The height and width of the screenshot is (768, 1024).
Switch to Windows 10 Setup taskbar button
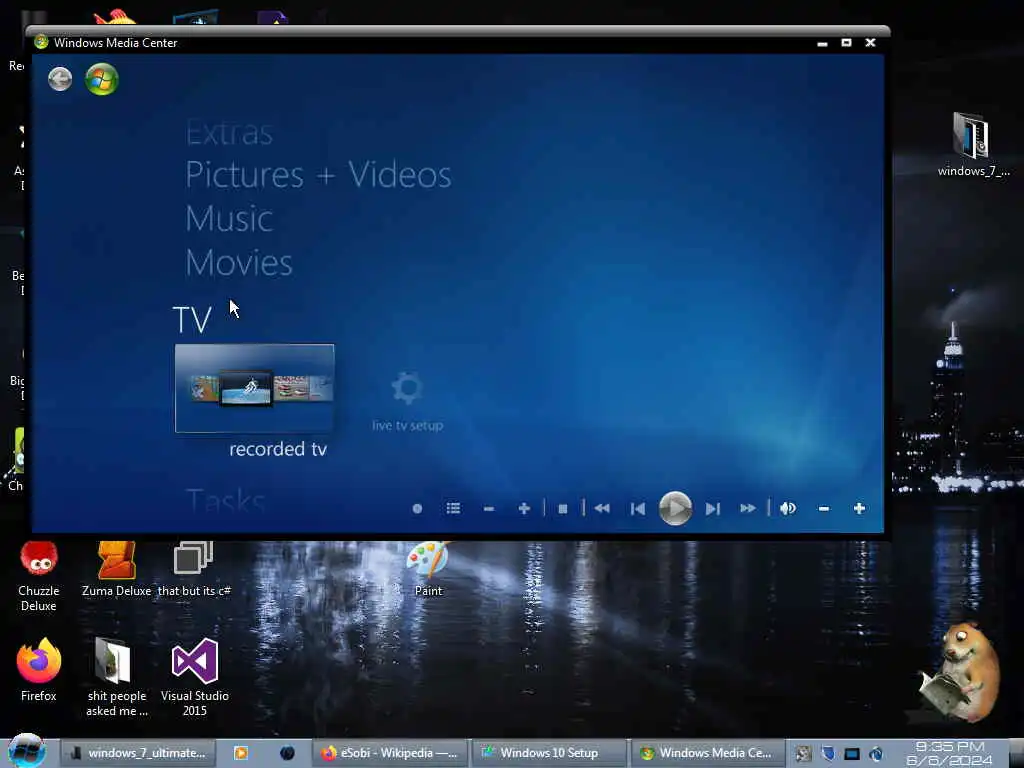(549, 753)
